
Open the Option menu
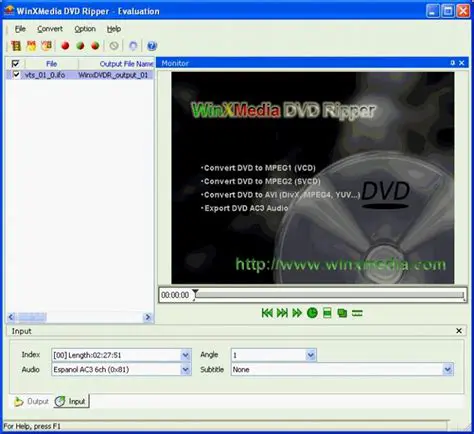pos(85,29)
